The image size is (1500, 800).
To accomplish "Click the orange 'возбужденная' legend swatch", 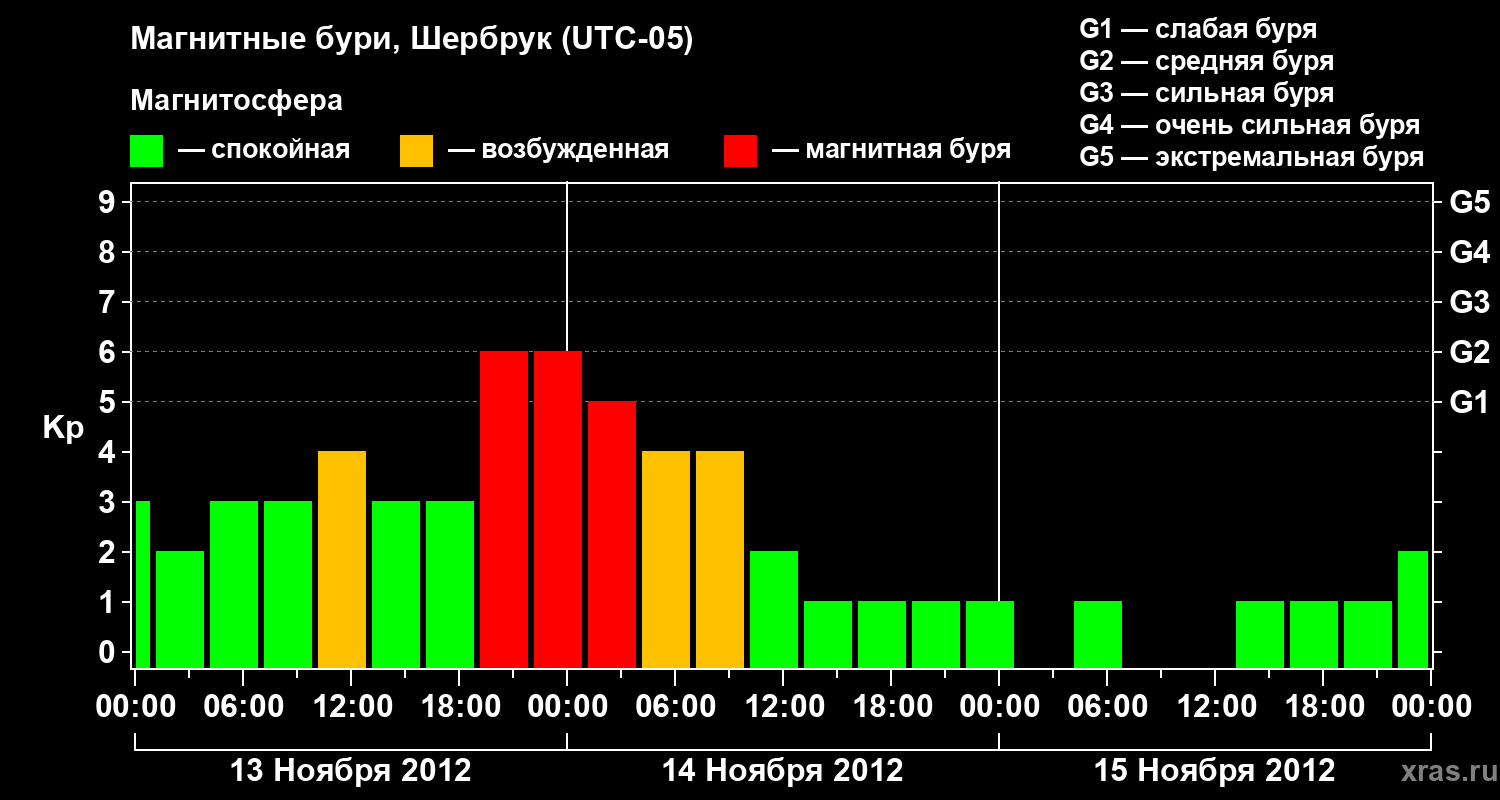I will pos(416,151).
